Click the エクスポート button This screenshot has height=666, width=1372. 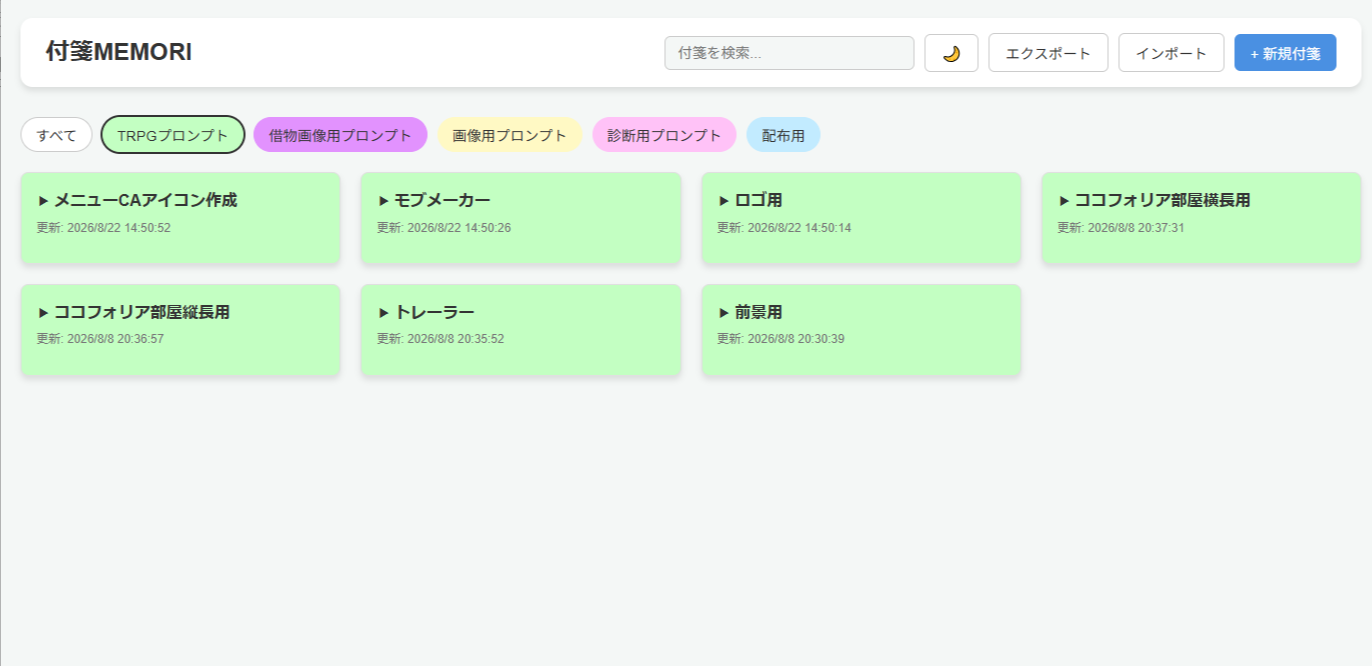tap(1048, 53)
